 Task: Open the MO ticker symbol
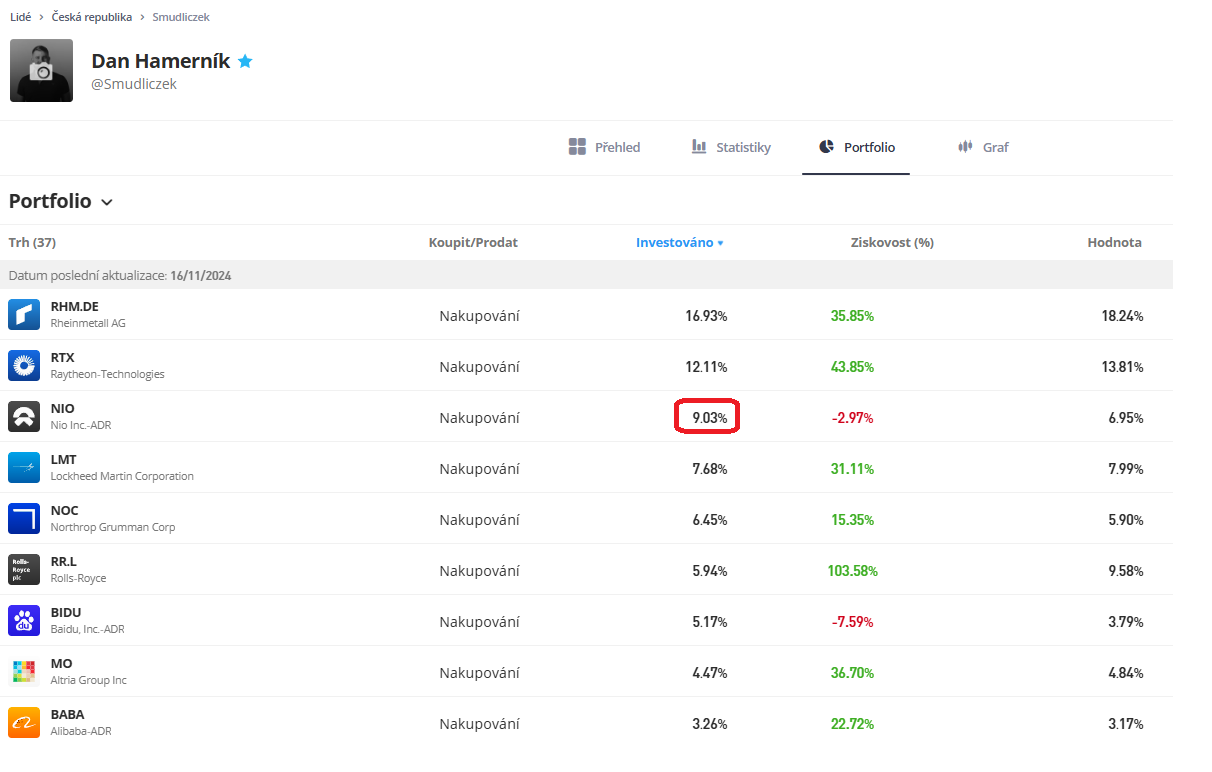pyautogui.click(x=62, y=663)
